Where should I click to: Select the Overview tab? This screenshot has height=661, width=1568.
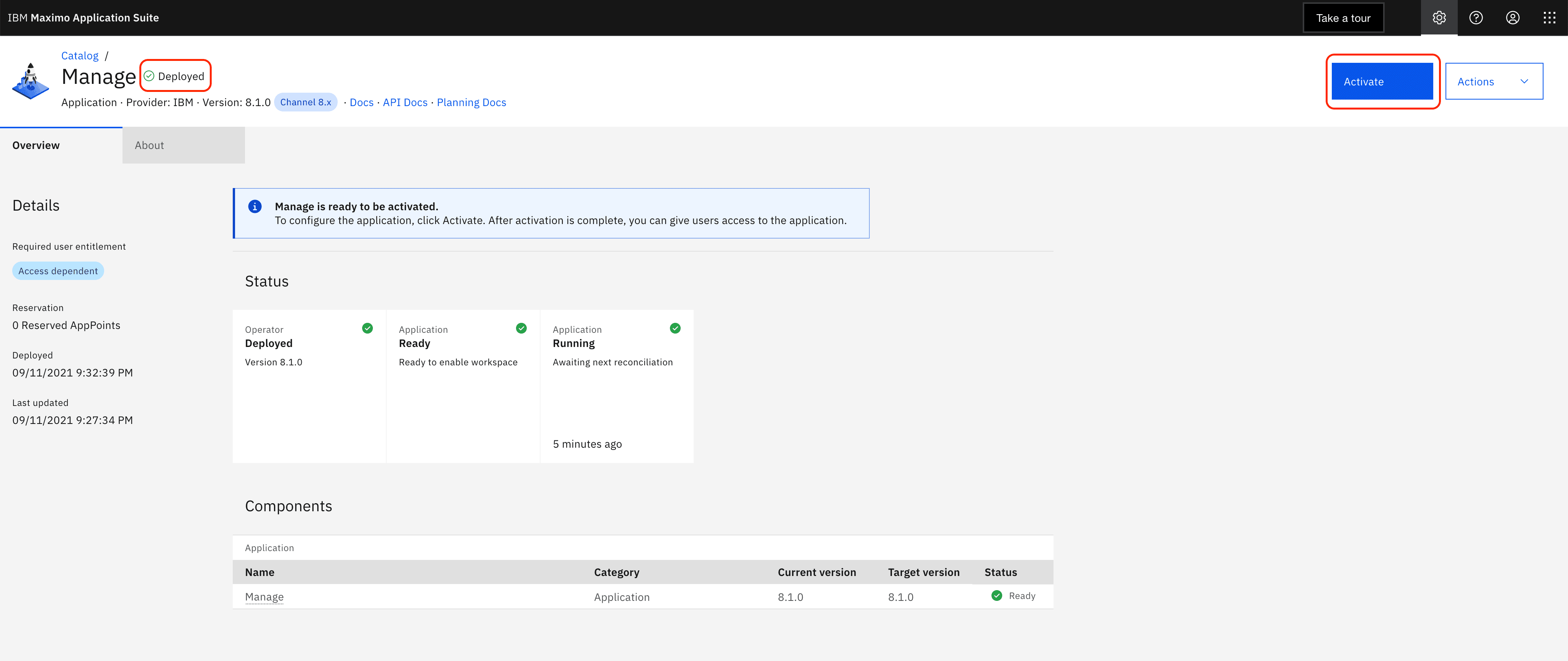(61, 145)
